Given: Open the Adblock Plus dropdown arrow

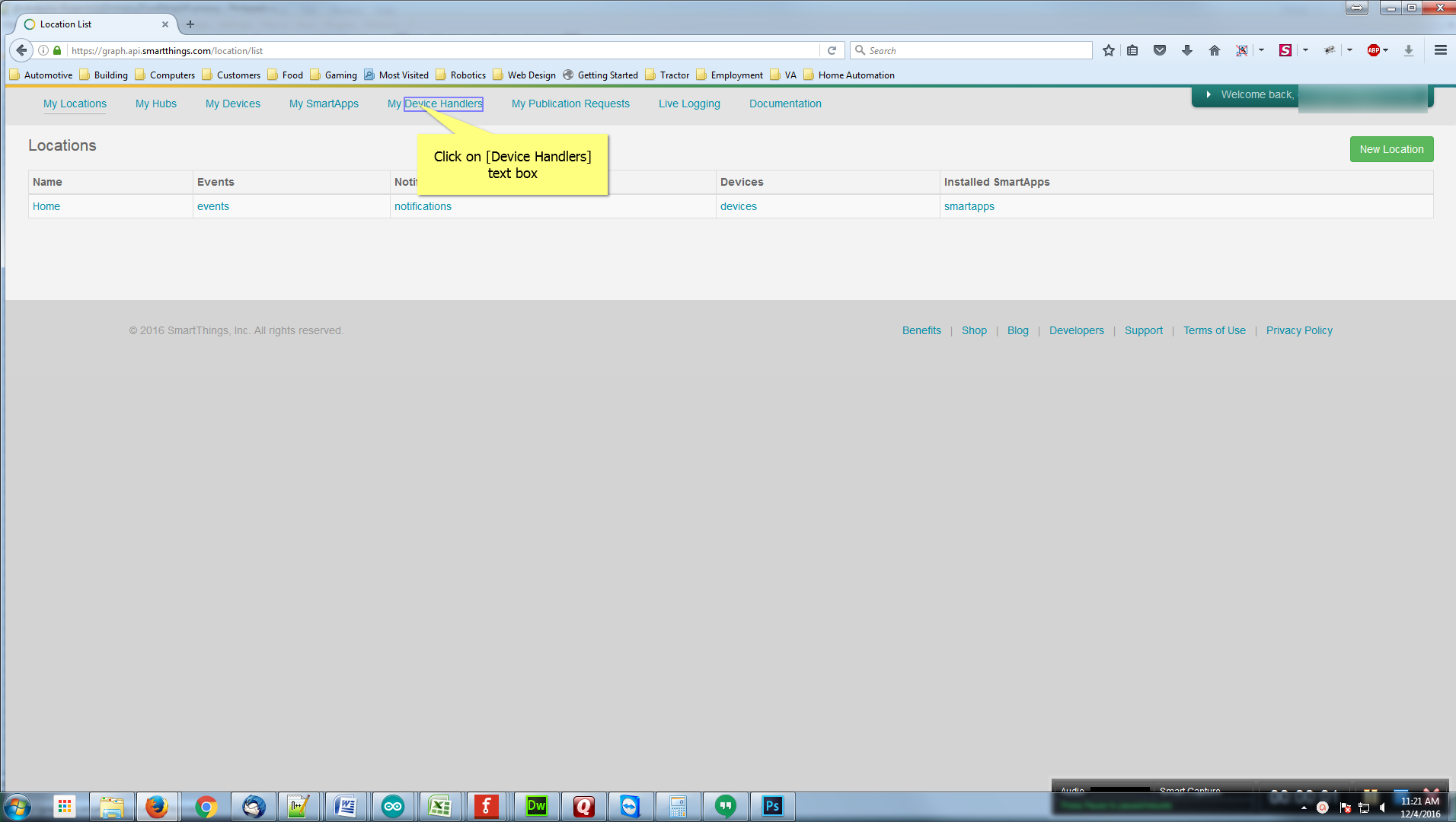Looking at the screenshot, I should [1386, 50].
